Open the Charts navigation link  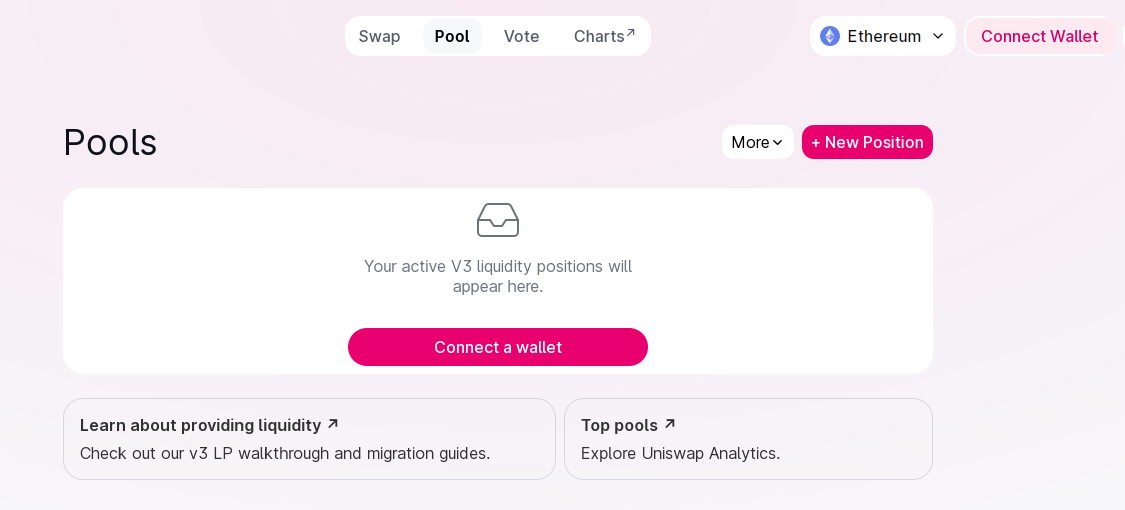(x=599, y=36)
